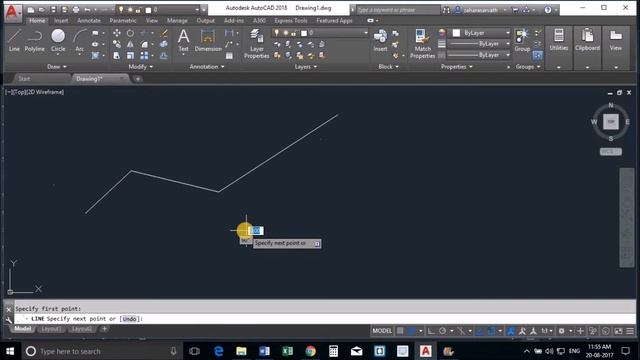
Task: Click the Scale tool in Modify panel
Action: tap(130, 56)
